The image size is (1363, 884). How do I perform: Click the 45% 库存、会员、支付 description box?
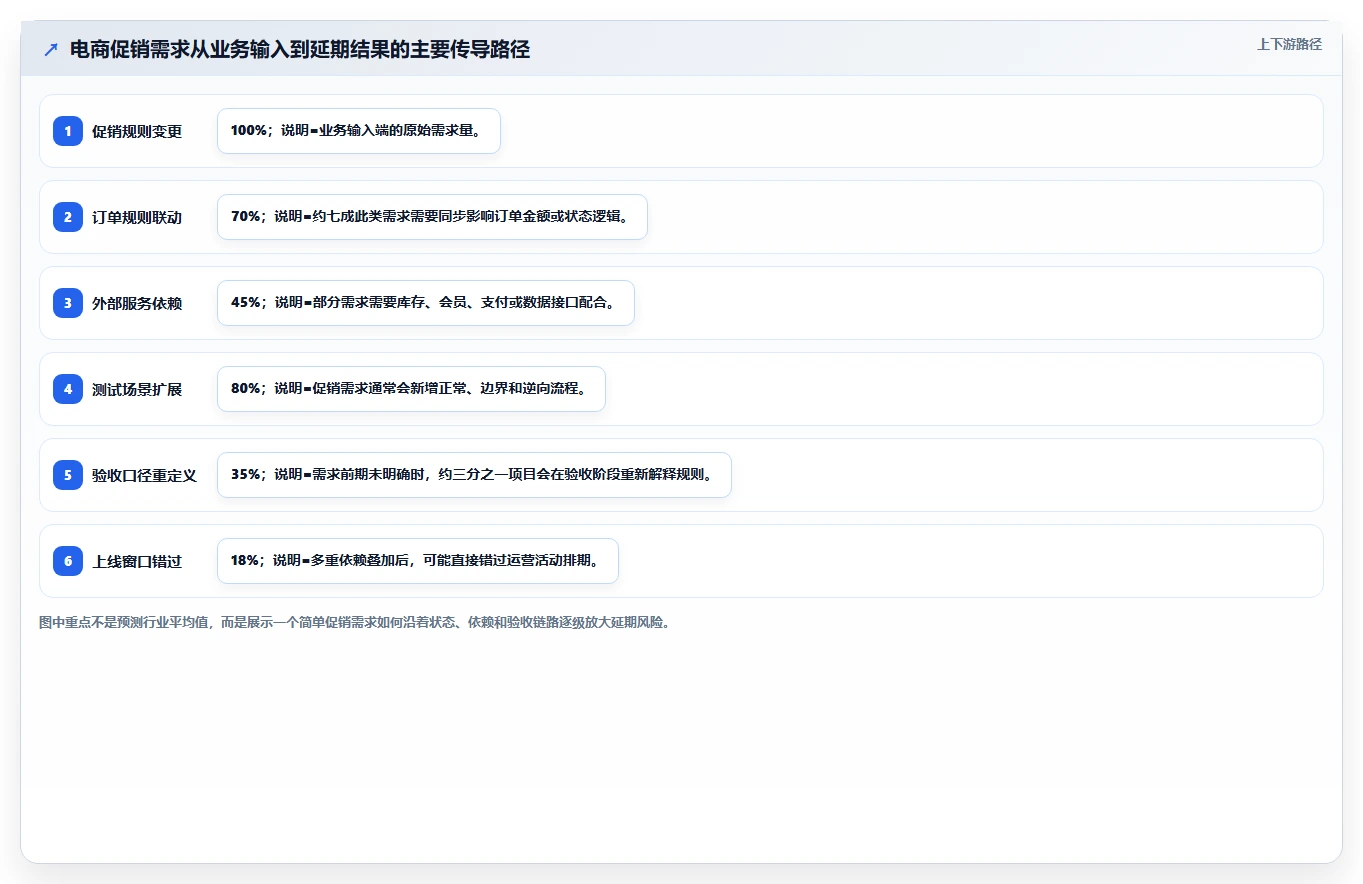point(426,303)
